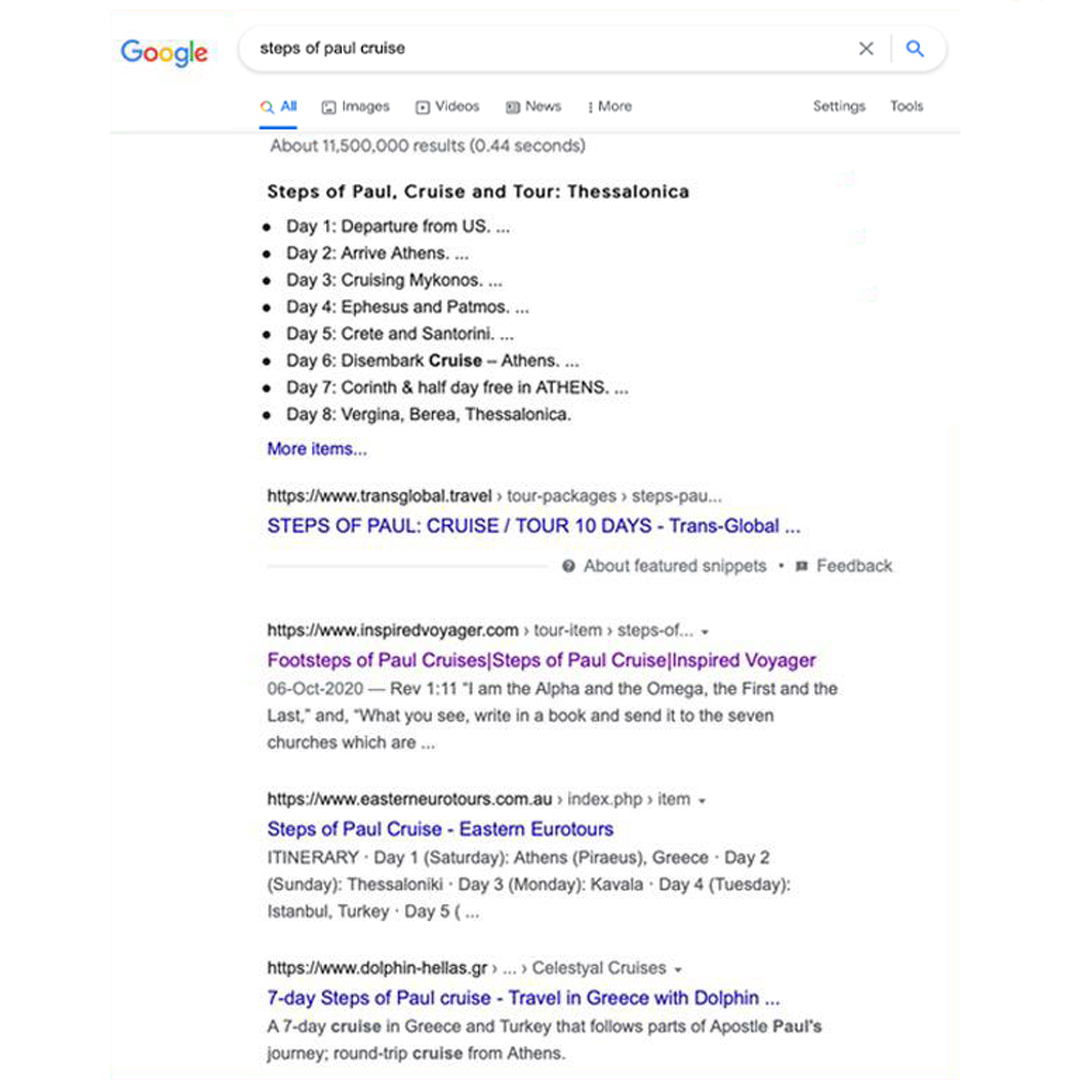Click the Videos tab icon
1080x1080 pixels.
[x=421, y=106]
